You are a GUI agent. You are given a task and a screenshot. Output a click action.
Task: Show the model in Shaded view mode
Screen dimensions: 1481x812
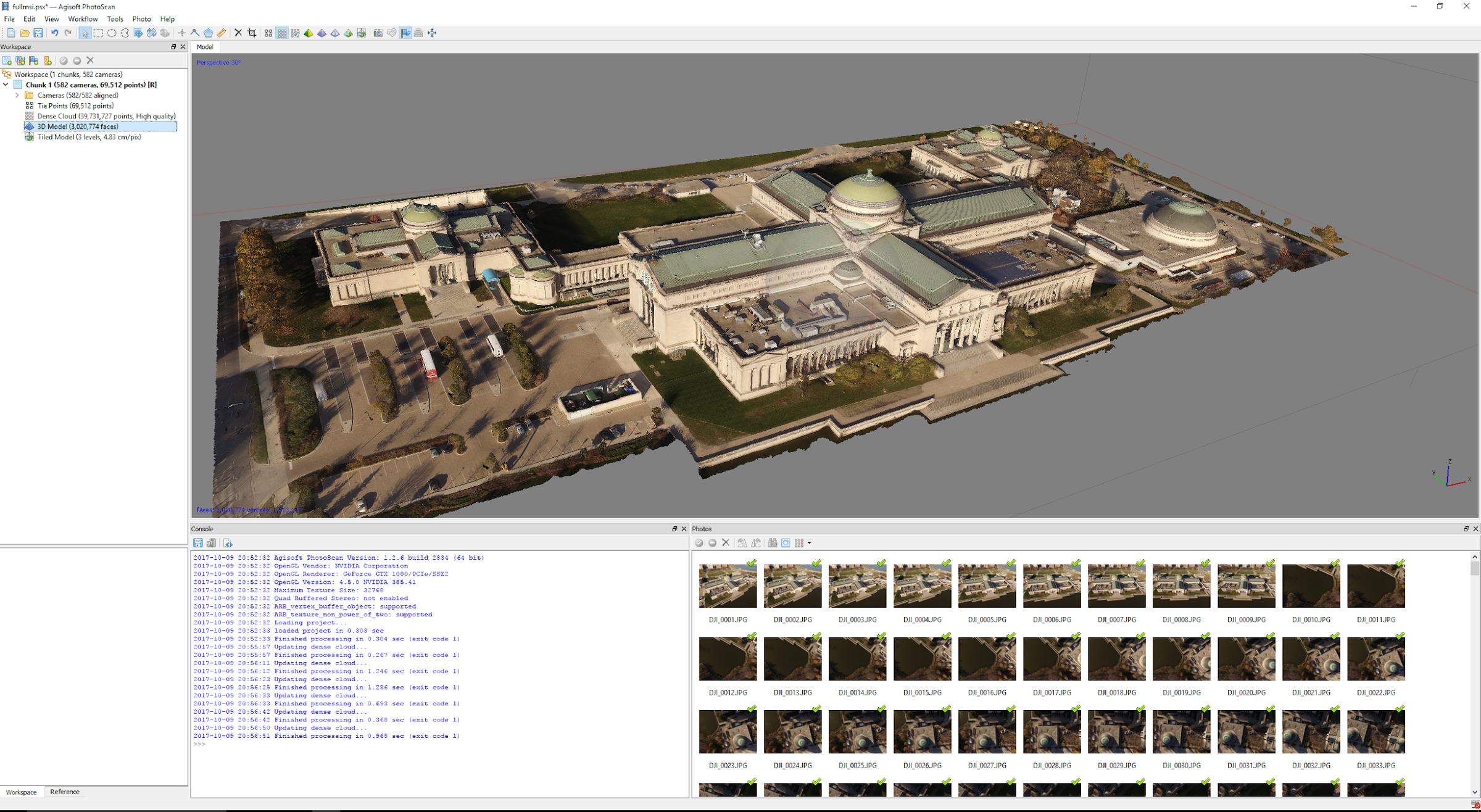pos(309,33)
